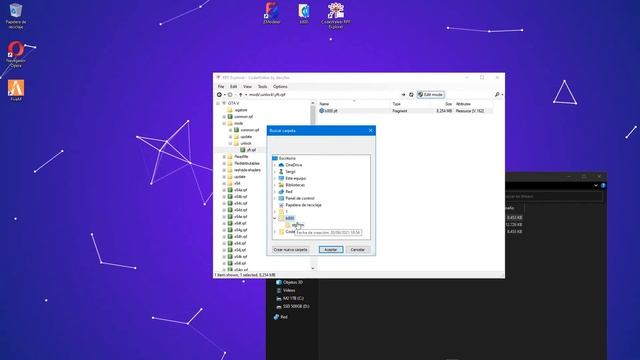Screen dimensions: 640x360
Task: Expand the ribbon chevron in File Explorer
Action: click(596, 185)
